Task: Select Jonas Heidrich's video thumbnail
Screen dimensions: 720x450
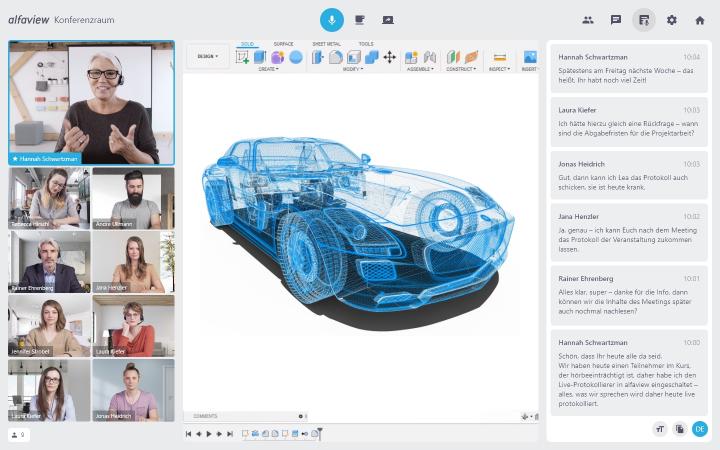Action: (x=133, y=390)
